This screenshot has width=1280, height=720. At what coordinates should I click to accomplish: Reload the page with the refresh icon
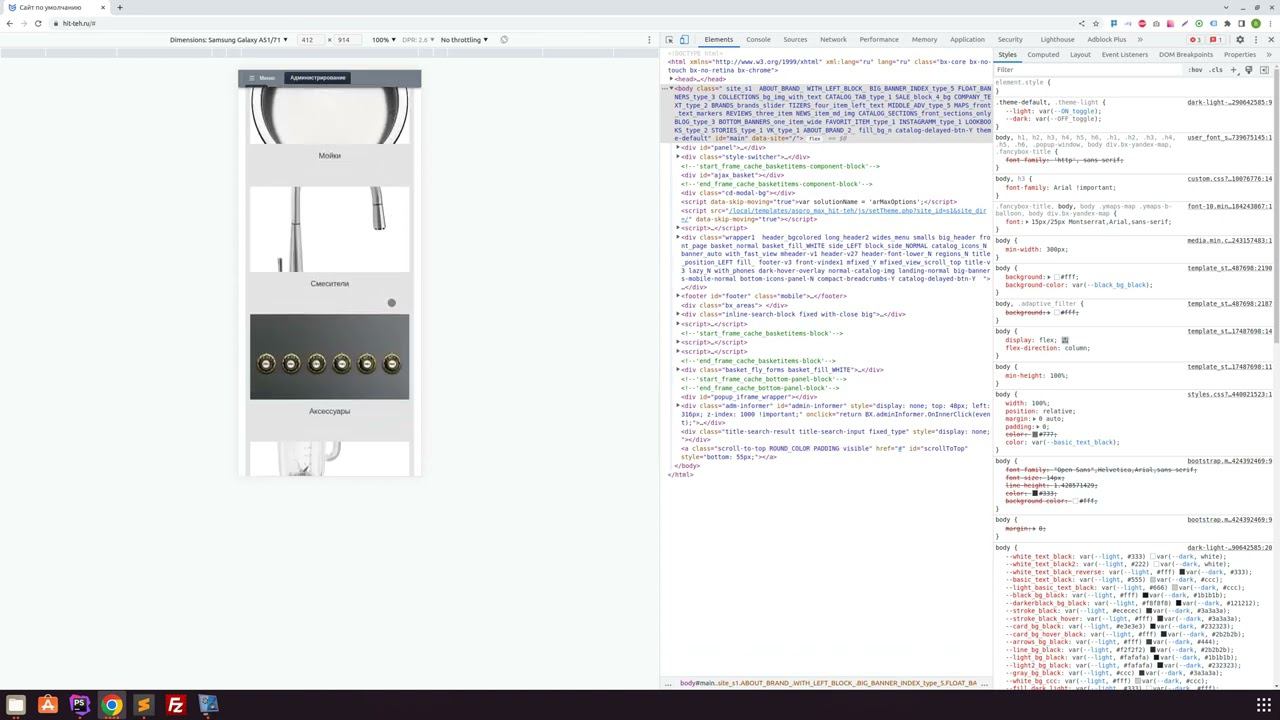(x=38, y=23)
